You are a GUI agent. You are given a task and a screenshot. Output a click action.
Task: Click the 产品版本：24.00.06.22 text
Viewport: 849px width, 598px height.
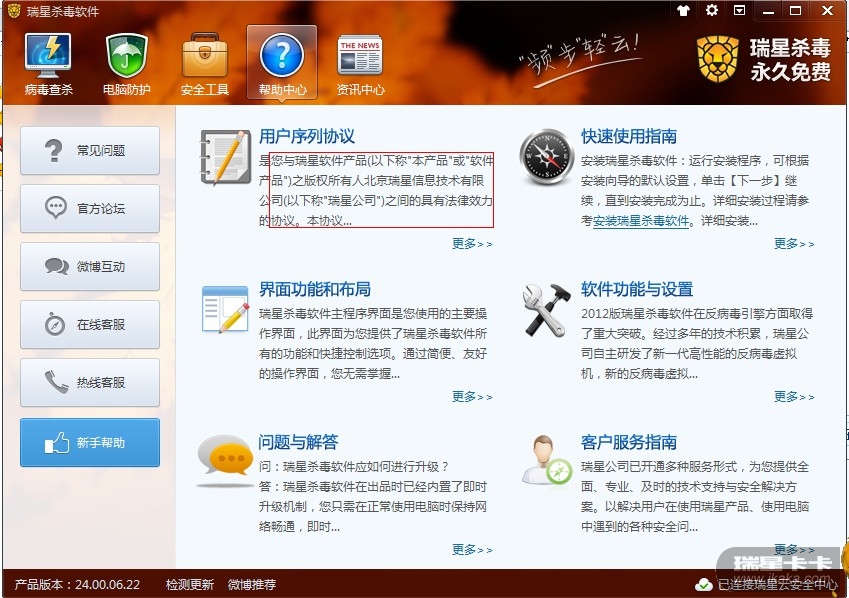click(77, 584)
